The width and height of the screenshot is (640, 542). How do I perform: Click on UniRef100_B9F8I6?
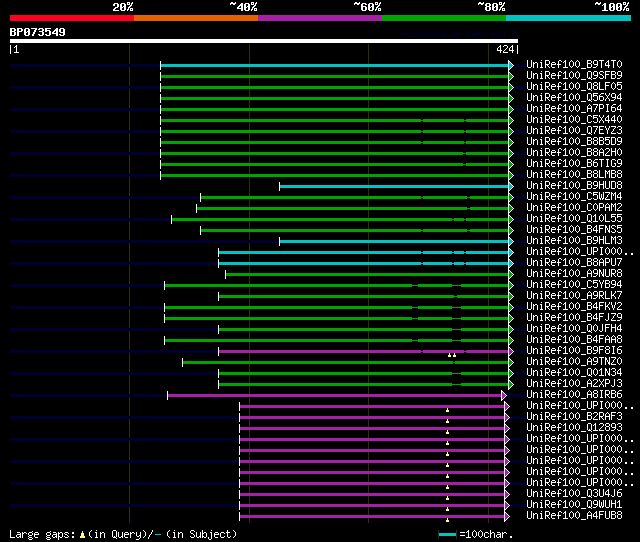[574, 351]
